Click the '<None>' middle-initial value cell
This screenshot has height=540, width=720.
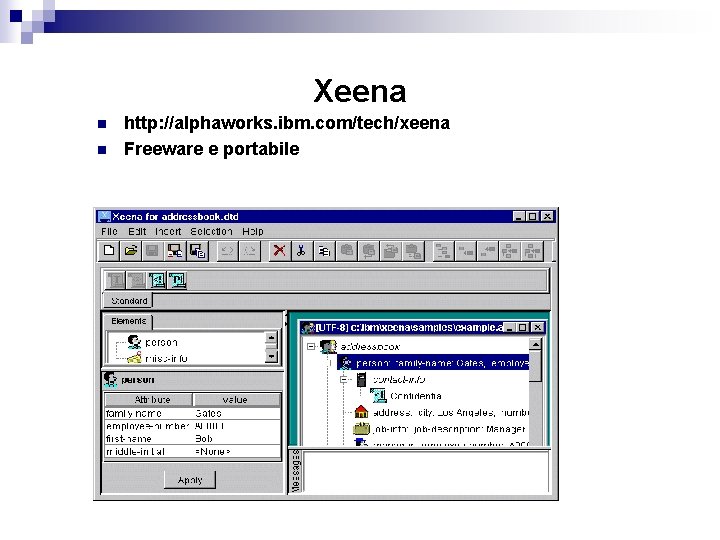point(236,451)
